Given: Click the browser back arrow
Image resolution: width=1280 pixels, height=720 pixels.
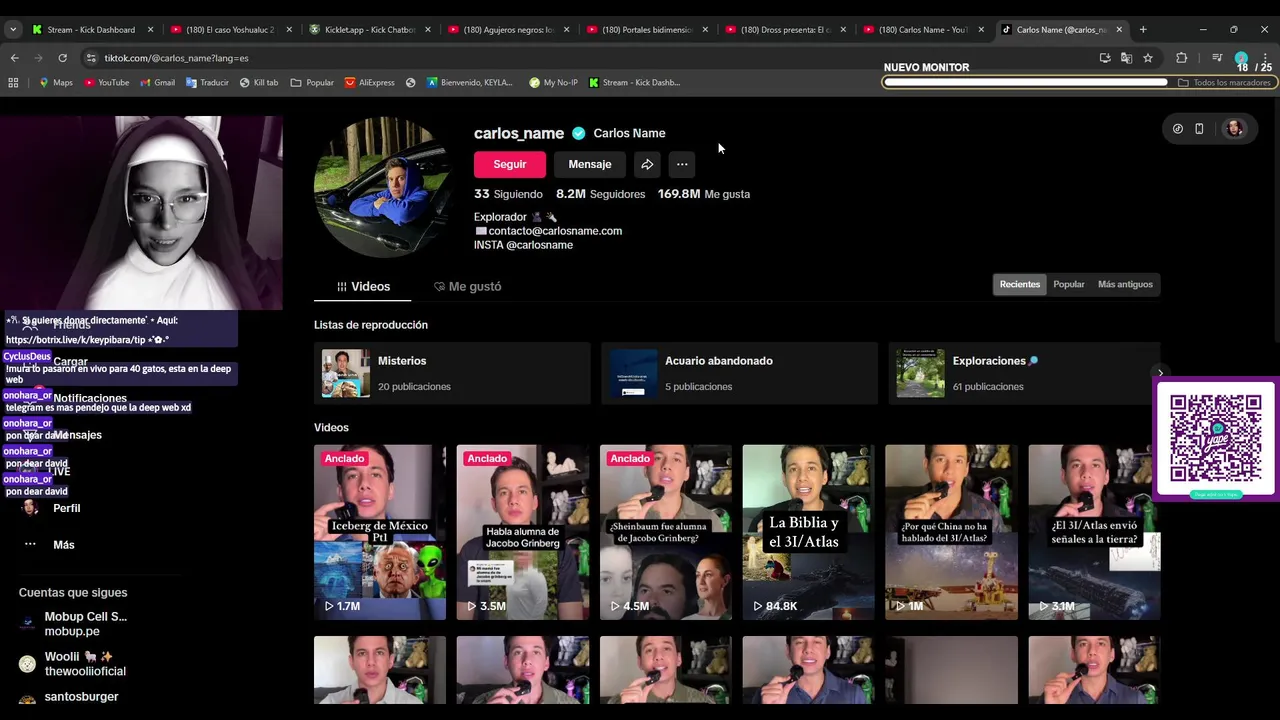Looking at the screenshot, I should point(14,58).
